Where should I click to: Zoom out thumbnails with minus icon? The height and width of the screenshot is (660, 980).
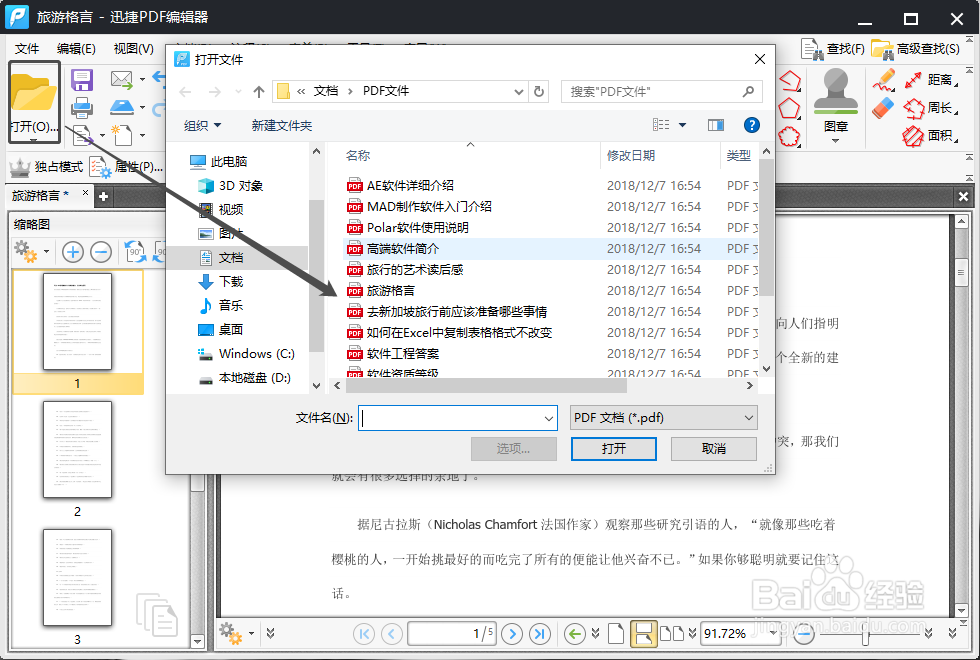point(101,252)
